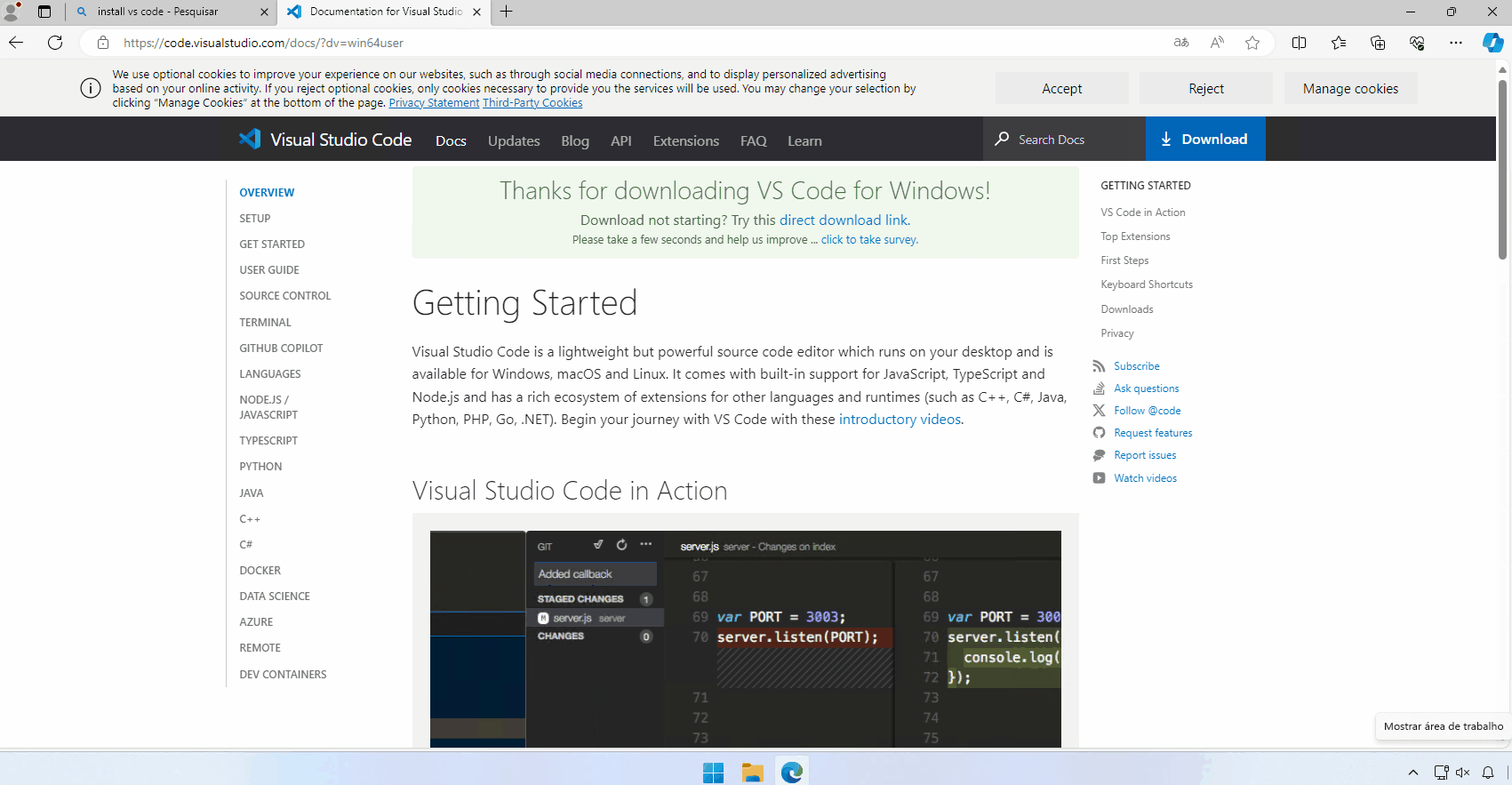
Task: Click the translate page icon in address bar
Action: [x=1181, y=43]
